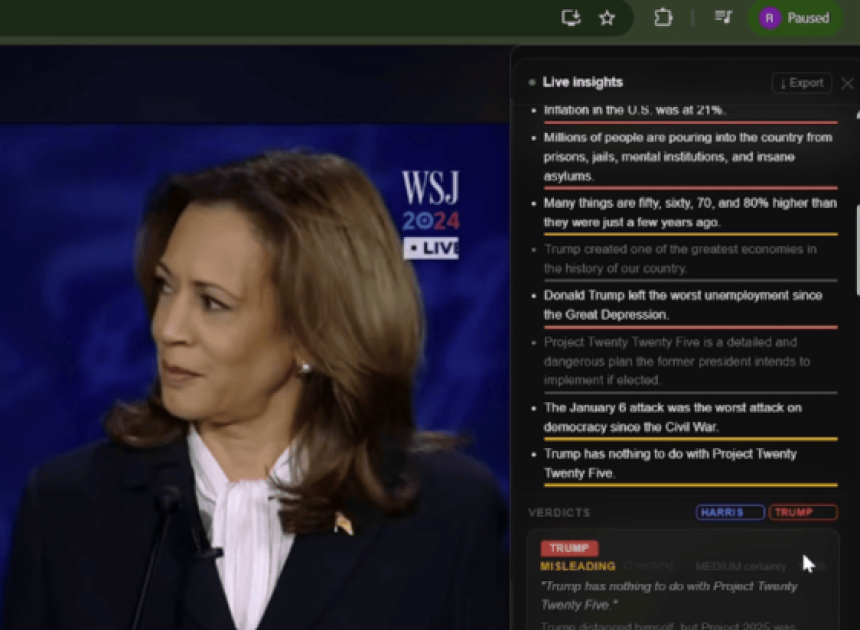Click the MEDIUM certainty label

[x=740, y=566]
